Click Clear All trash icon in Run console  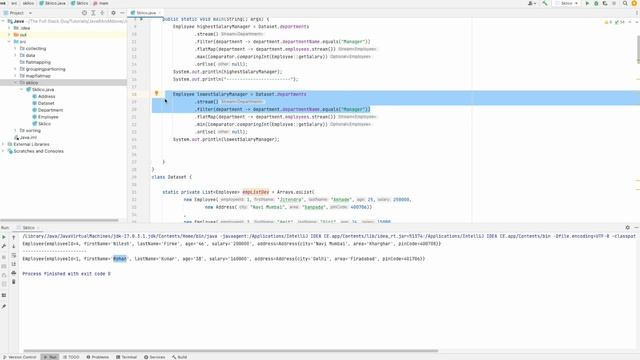point(13,282)
